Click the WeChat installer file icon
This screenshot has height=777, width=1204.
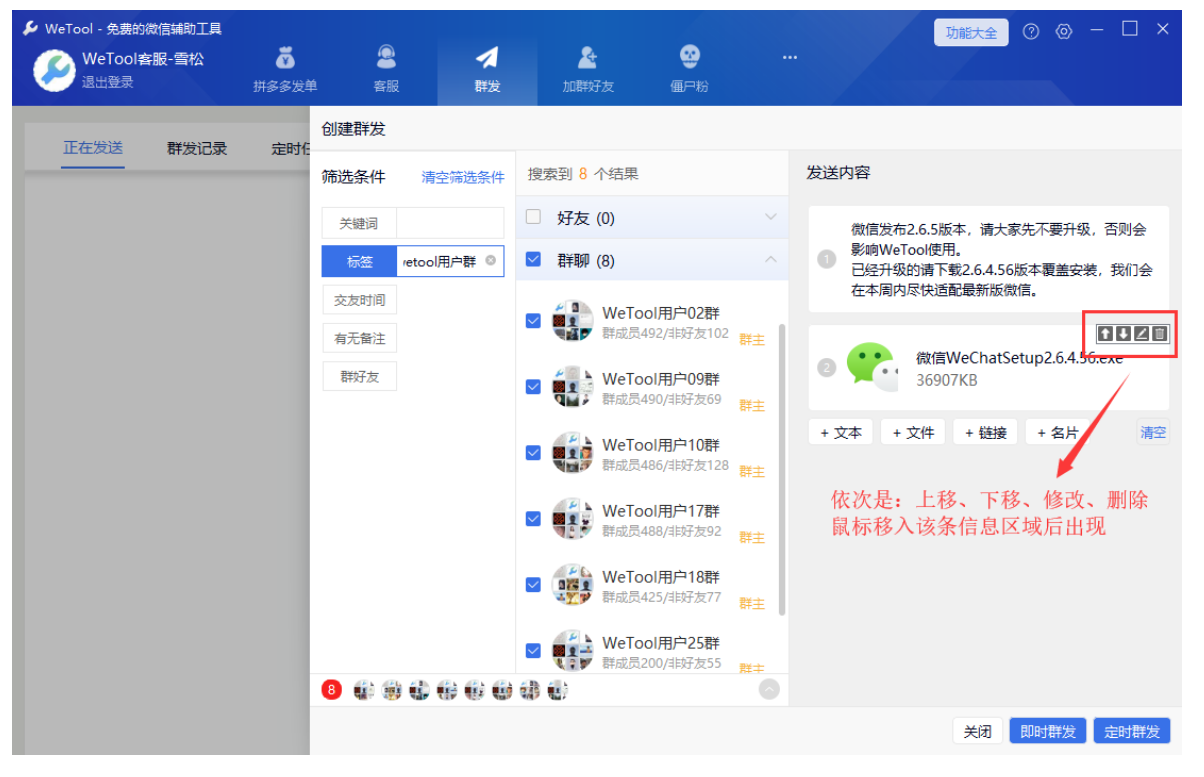[x=872, y=367]
